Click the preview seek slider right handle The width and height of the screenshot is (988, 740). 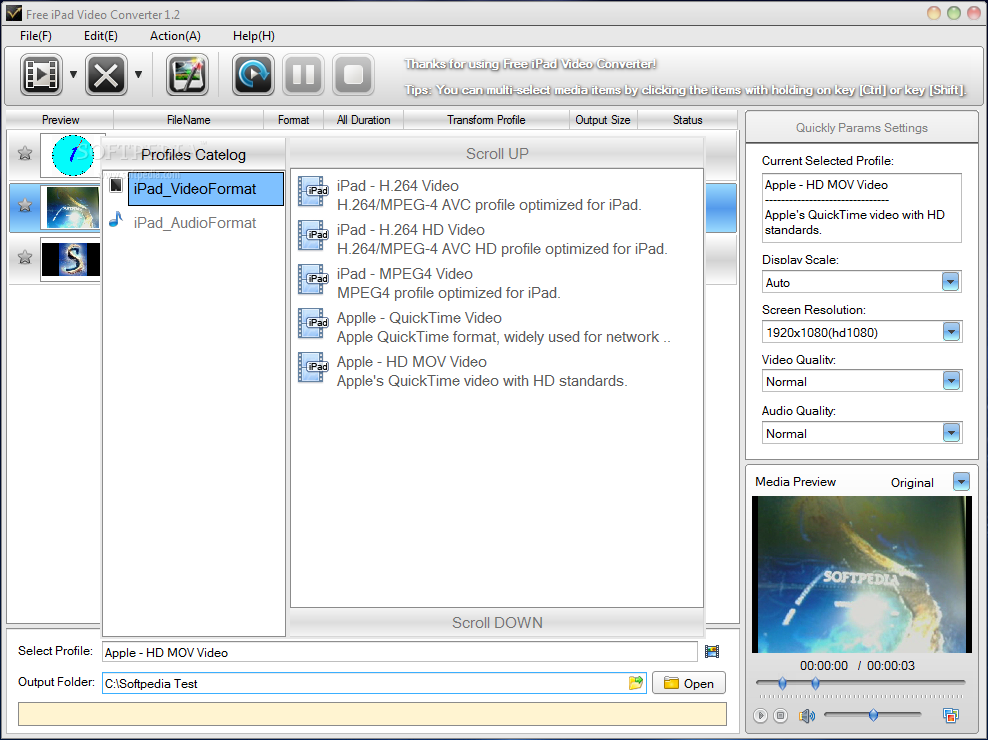tap(815, 683)
